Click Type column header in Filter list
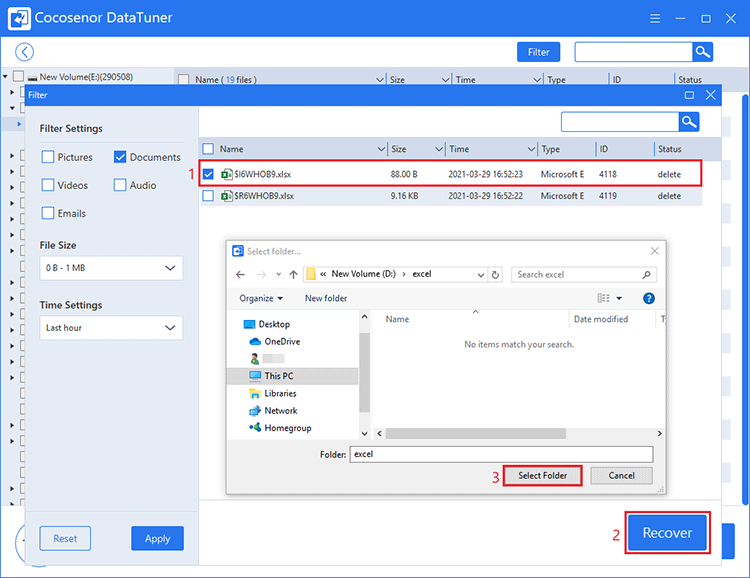Viewport: 750px width, 578px height. pyautogui.click(x=551, y=149)
